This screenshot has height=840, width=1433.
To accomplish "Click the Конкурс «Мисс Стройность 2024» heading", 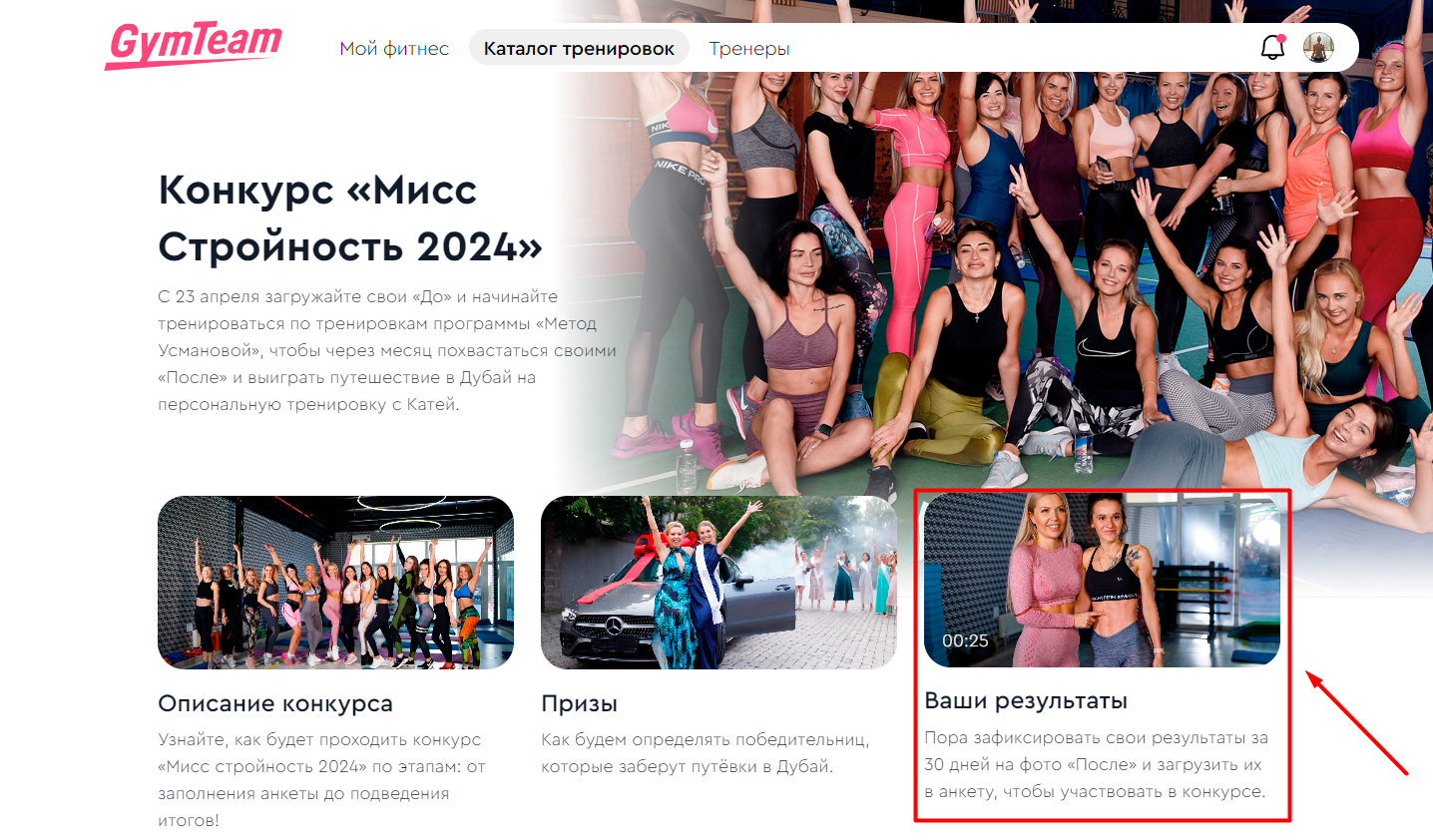I will (x=350, y=217).
